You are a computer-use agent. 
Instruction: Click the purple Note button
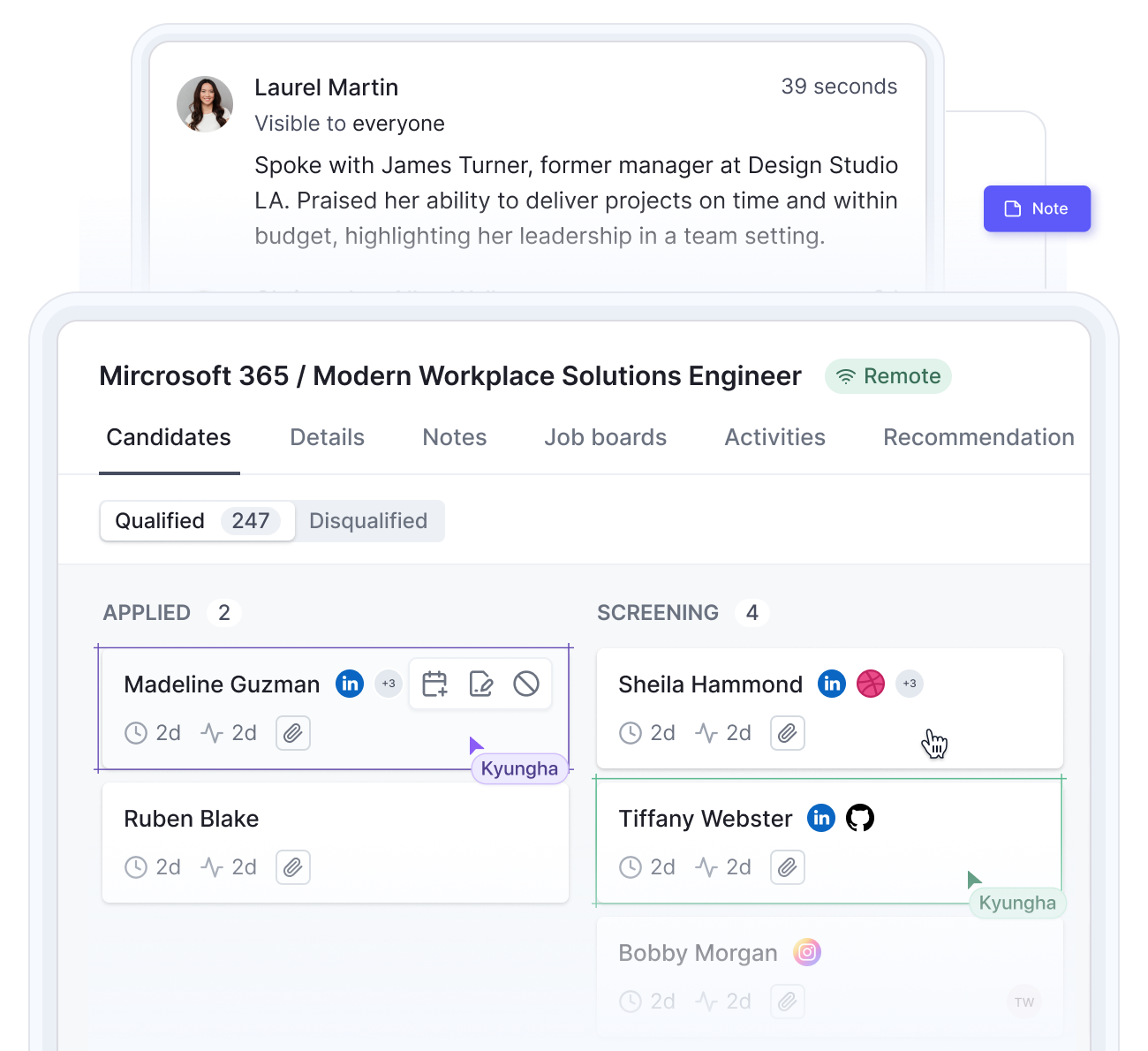[1038, 208]
